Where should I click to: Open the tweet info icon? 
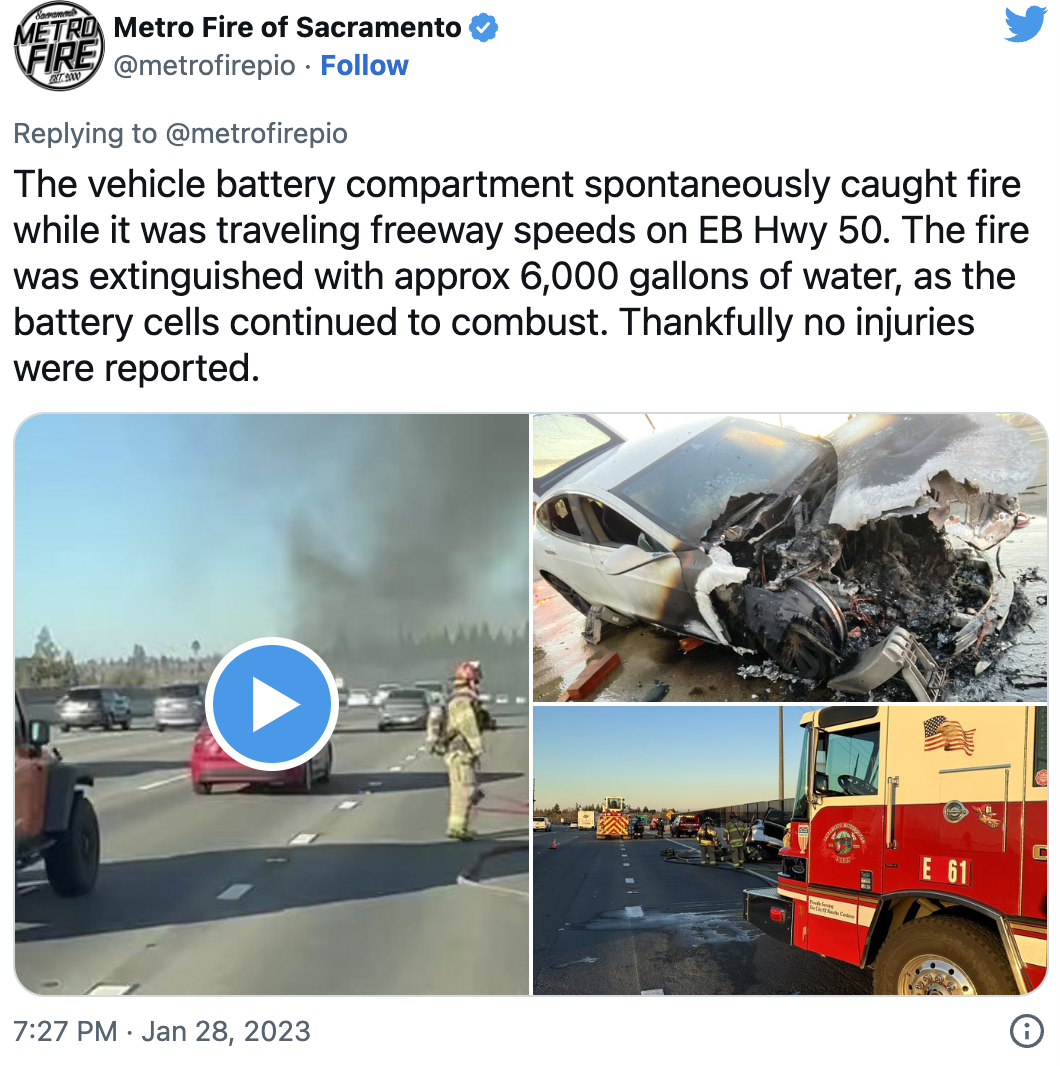click(x=1026, y=1031)
